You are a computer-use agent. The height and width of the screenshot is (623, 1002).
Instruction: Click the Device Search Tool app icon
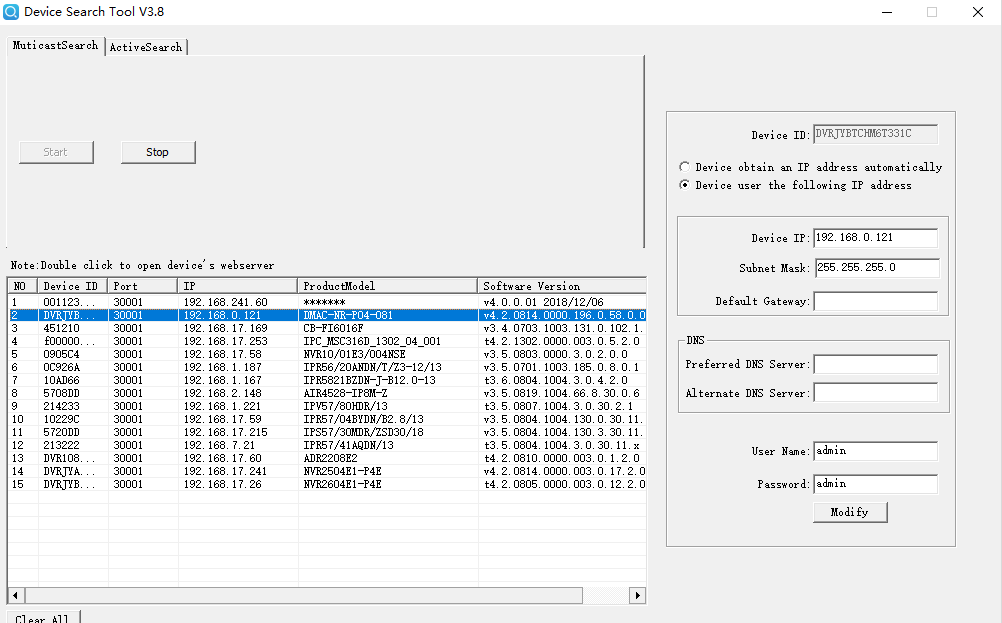tap(13, 12)
